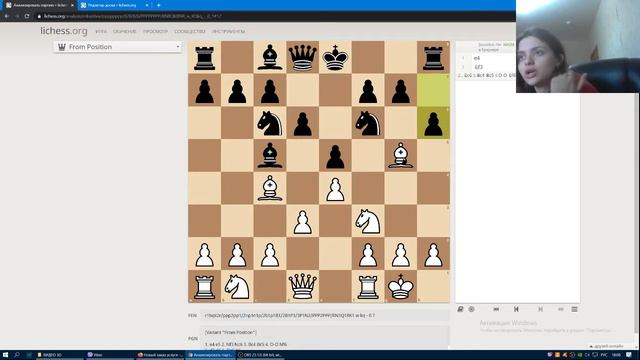Click the PGN text area

click(325, 338)
